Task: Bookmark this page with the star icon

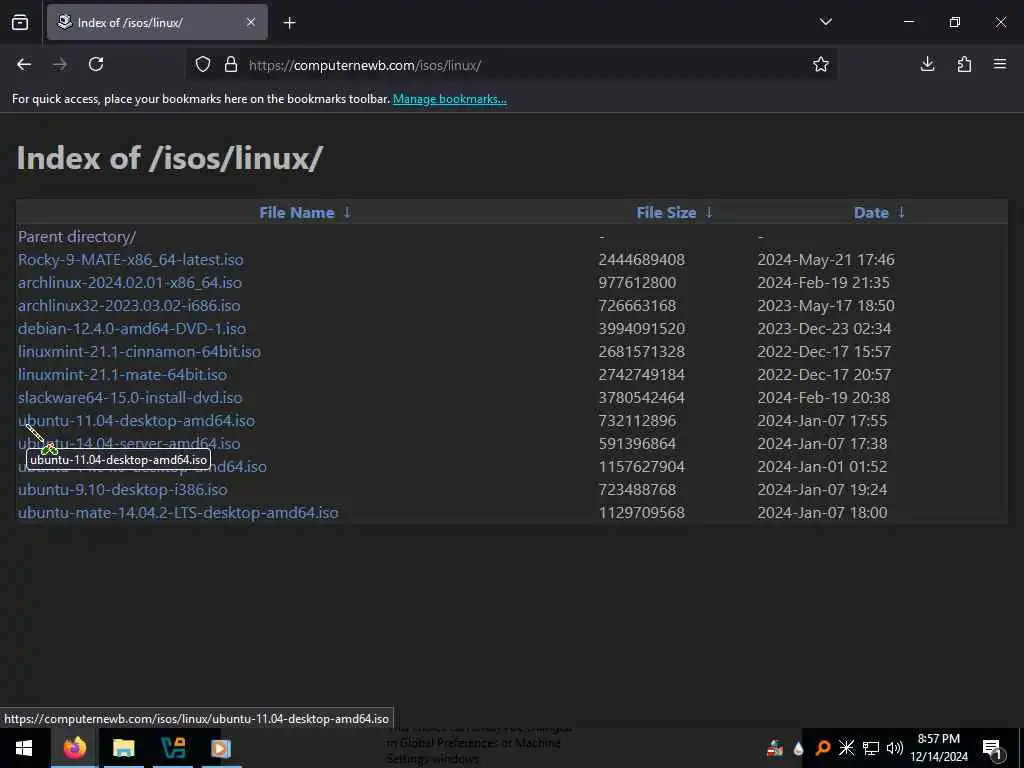Action: click(x=821, y=64)
